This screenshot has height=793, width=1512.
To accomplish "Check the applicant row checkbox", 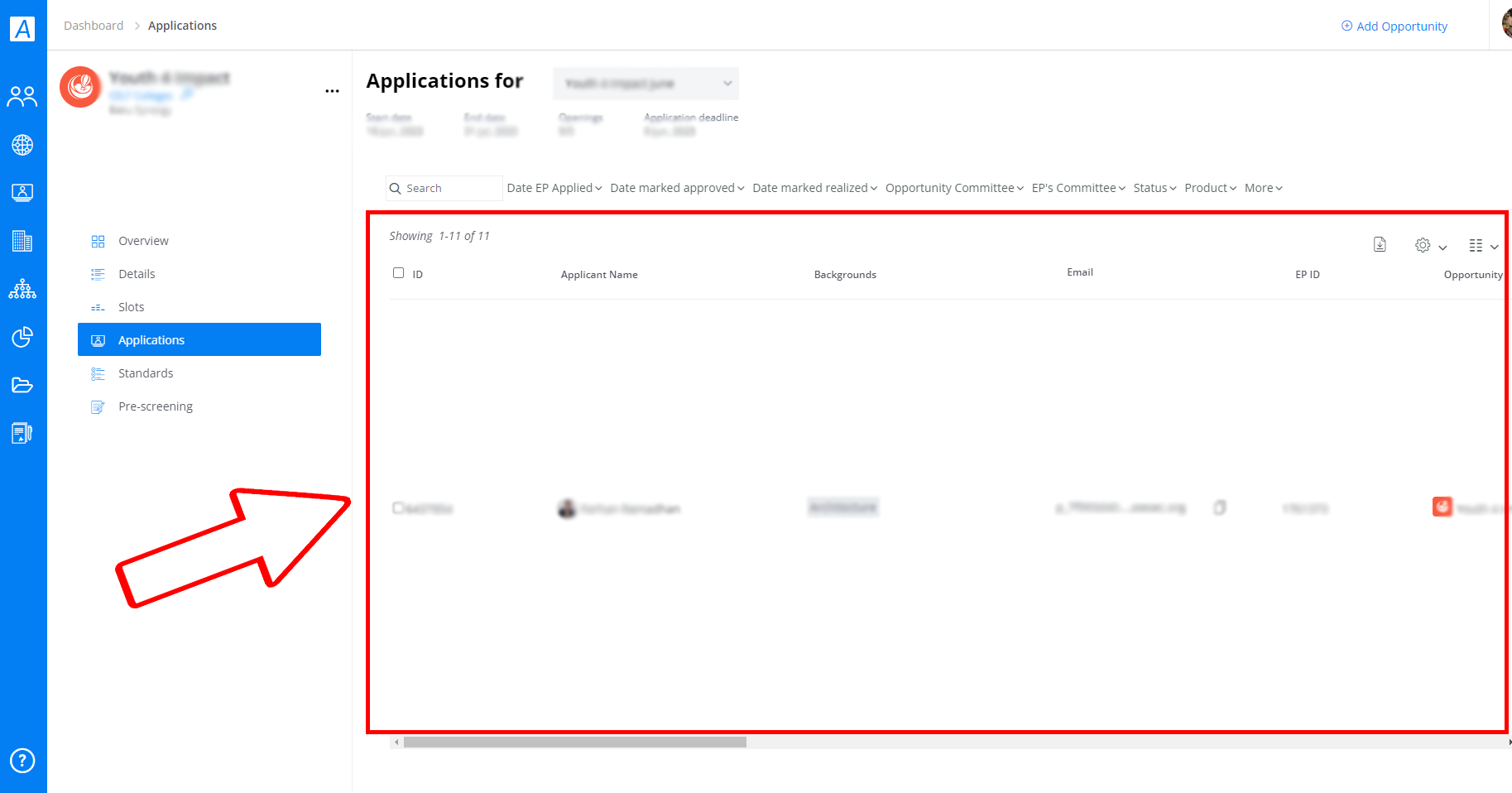I will click(398, 507).
